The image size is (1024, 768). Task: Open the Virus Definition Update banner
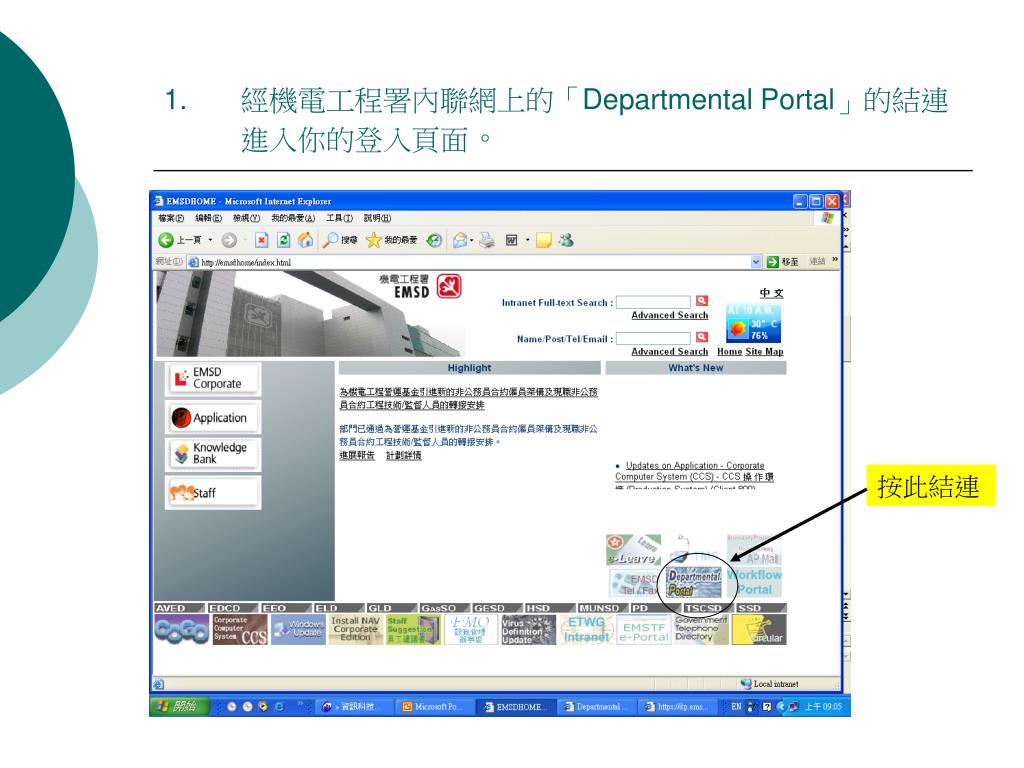[x=528, y=630]
